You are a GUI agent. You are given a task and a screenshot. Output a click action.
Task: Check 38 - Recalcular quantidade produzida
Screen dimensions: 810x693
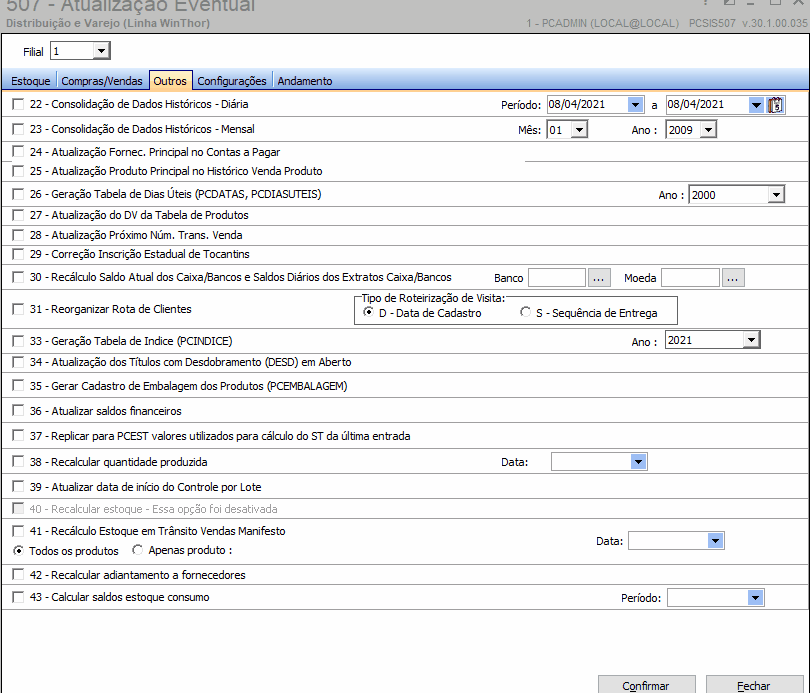tap(18, 461)
